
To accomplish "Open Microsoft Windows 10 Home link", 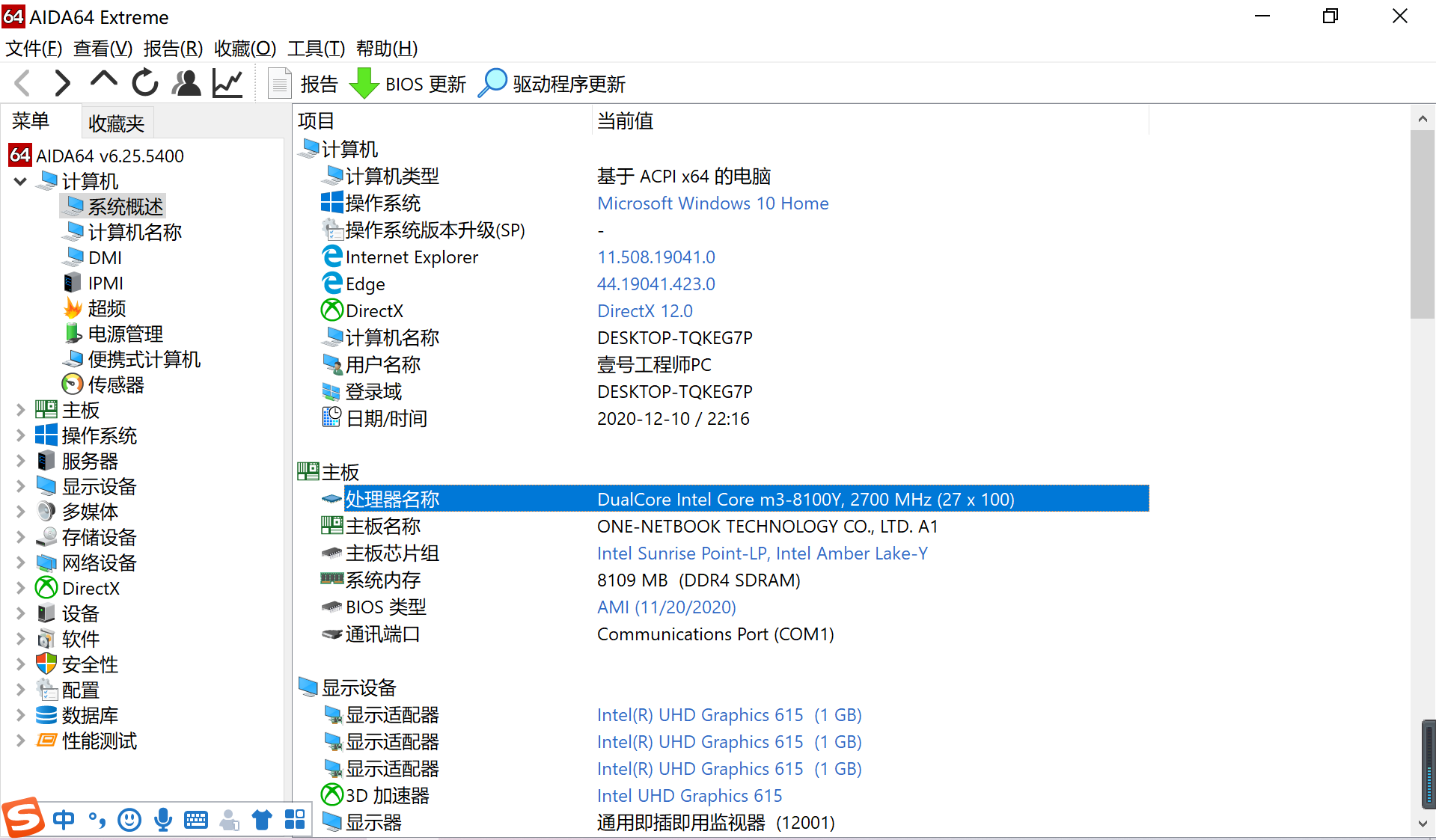I will pos(712,203).
